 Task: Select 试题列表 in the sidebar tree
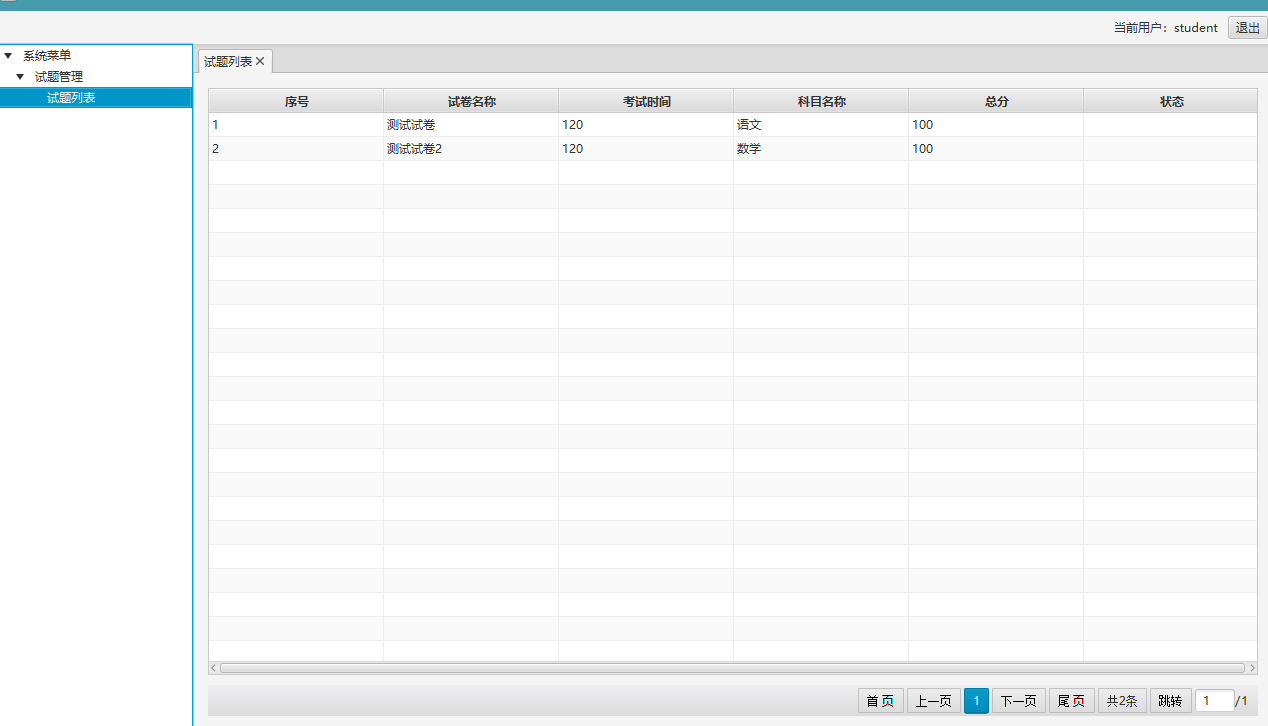click(71, 98)
